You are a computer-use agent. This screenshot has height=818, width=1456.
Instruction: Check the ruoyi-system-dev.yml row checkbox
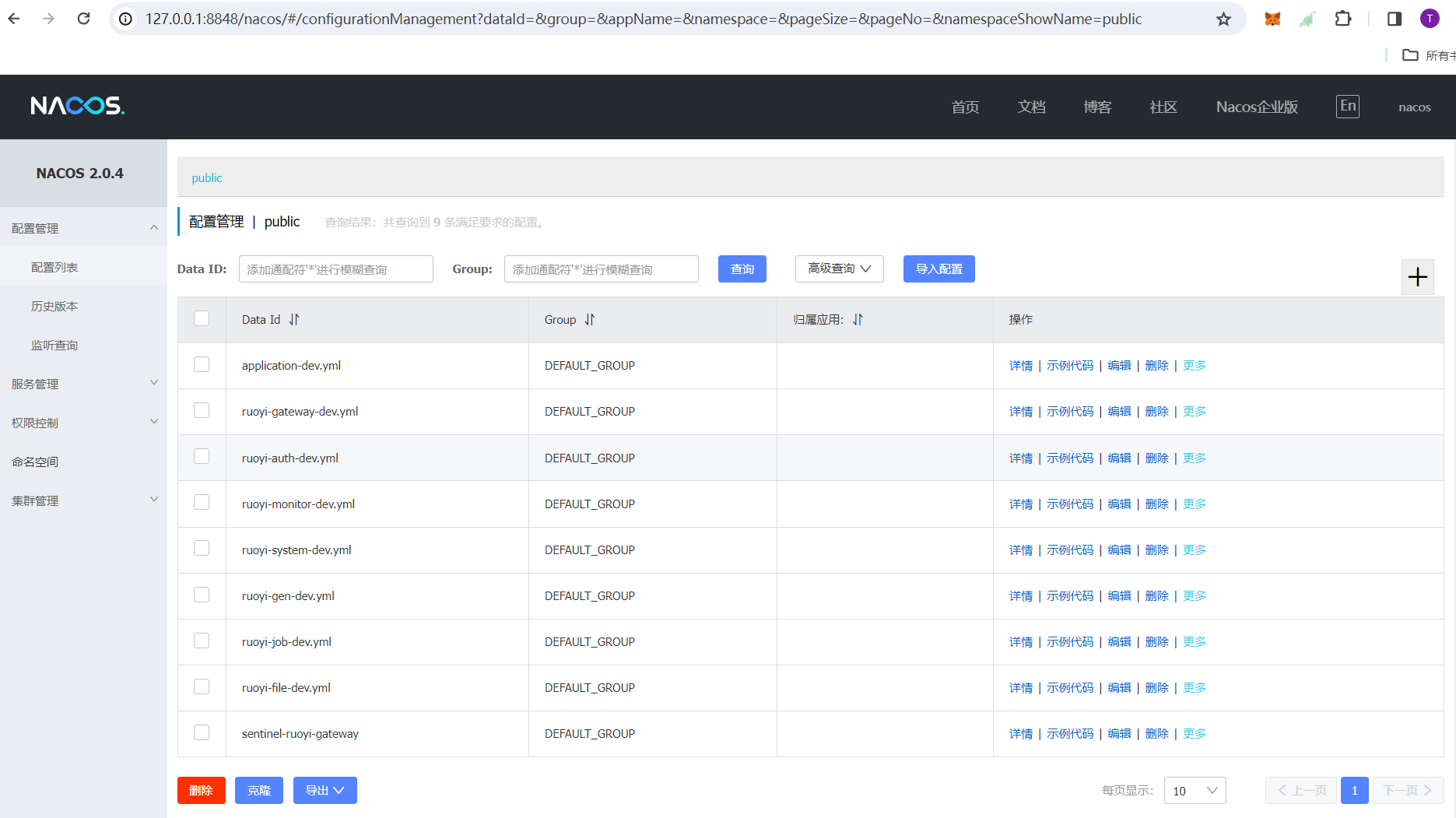[x=202, y=548]
